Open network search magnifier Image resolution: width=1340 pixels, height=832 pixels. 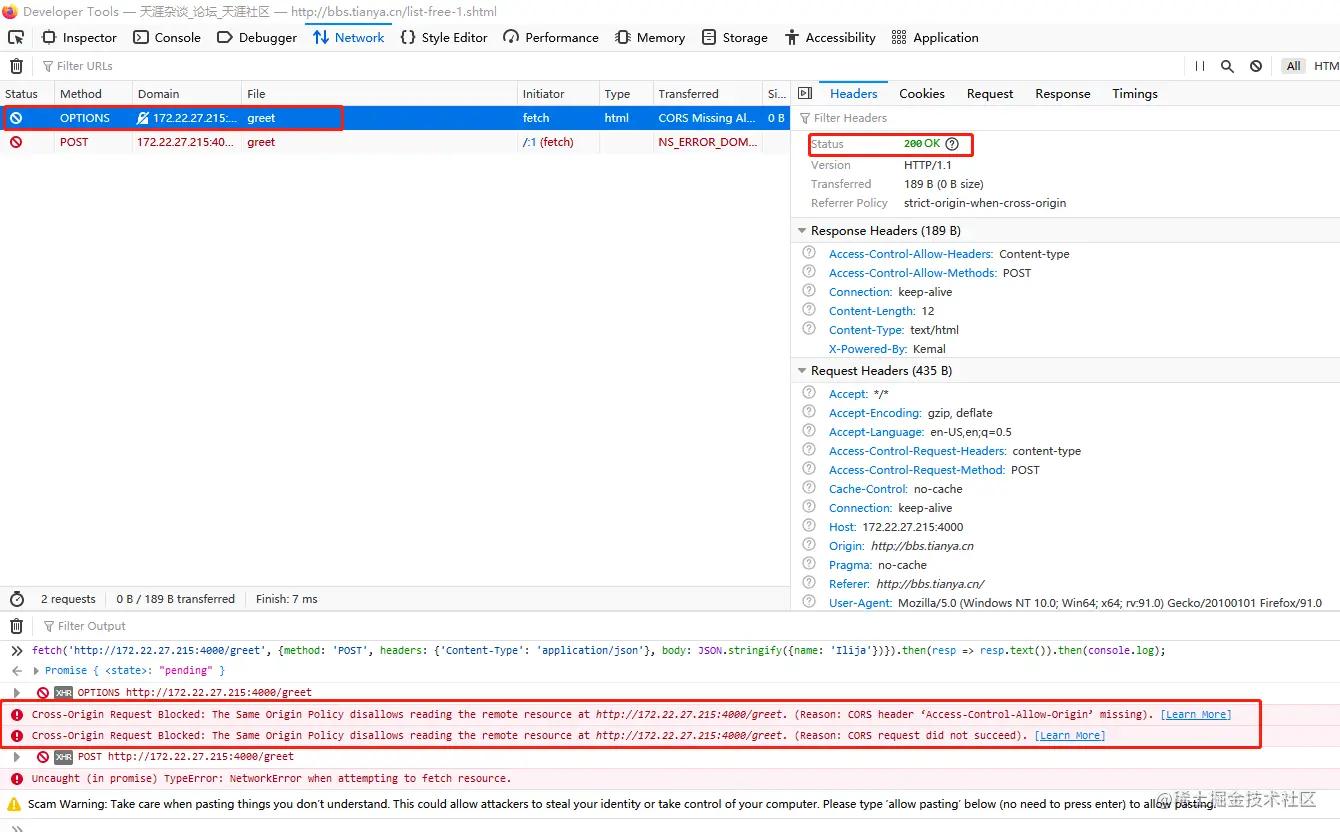click(x=1227, y=66)
